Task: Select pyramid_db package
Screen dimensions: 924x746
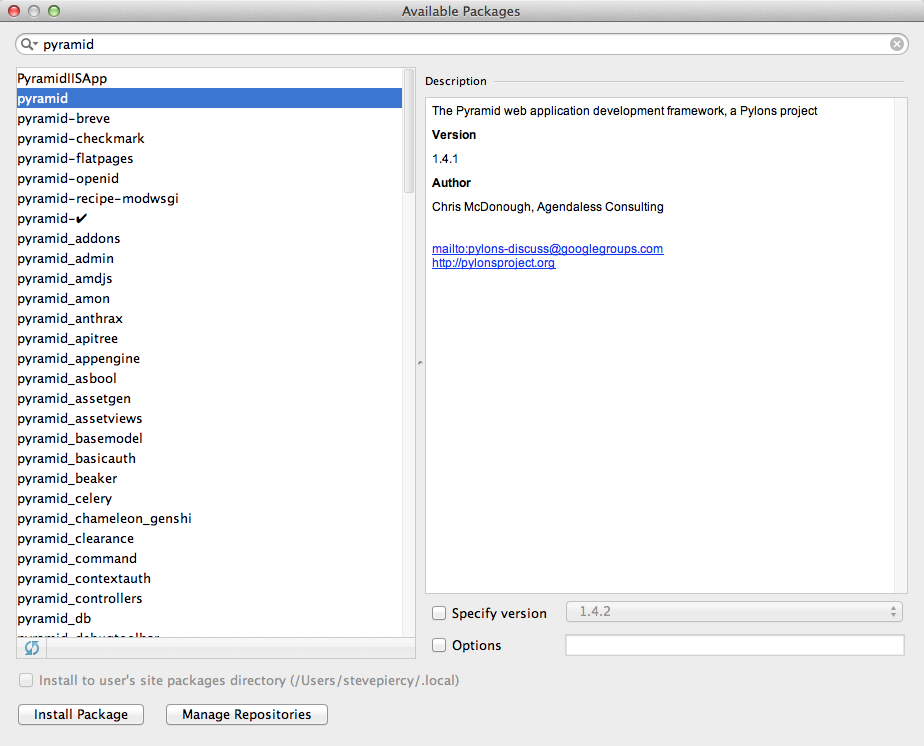Action: click(209, 619)
